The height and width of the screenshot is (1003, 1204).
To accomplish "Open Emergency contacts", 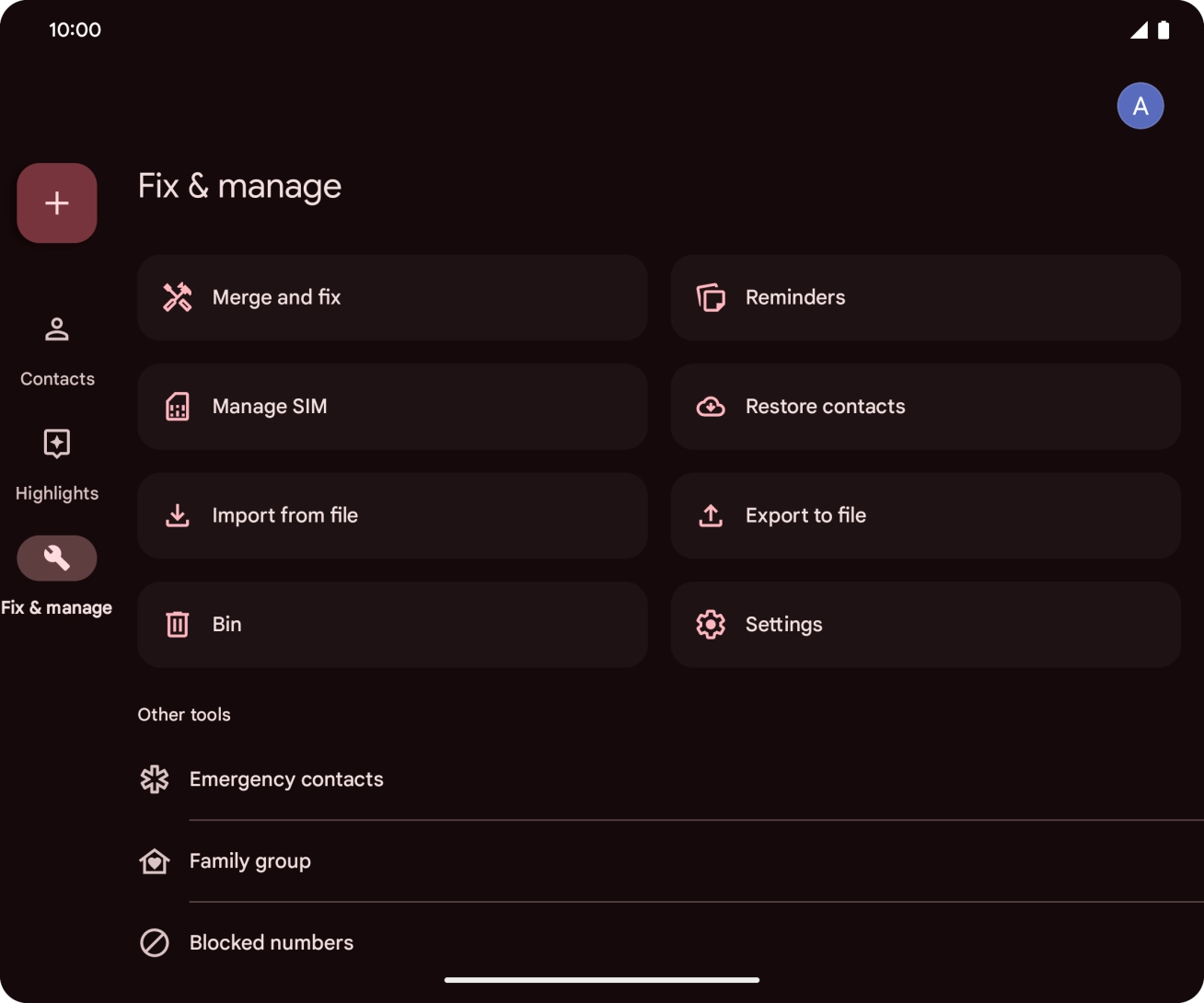I will coord(286,779).
